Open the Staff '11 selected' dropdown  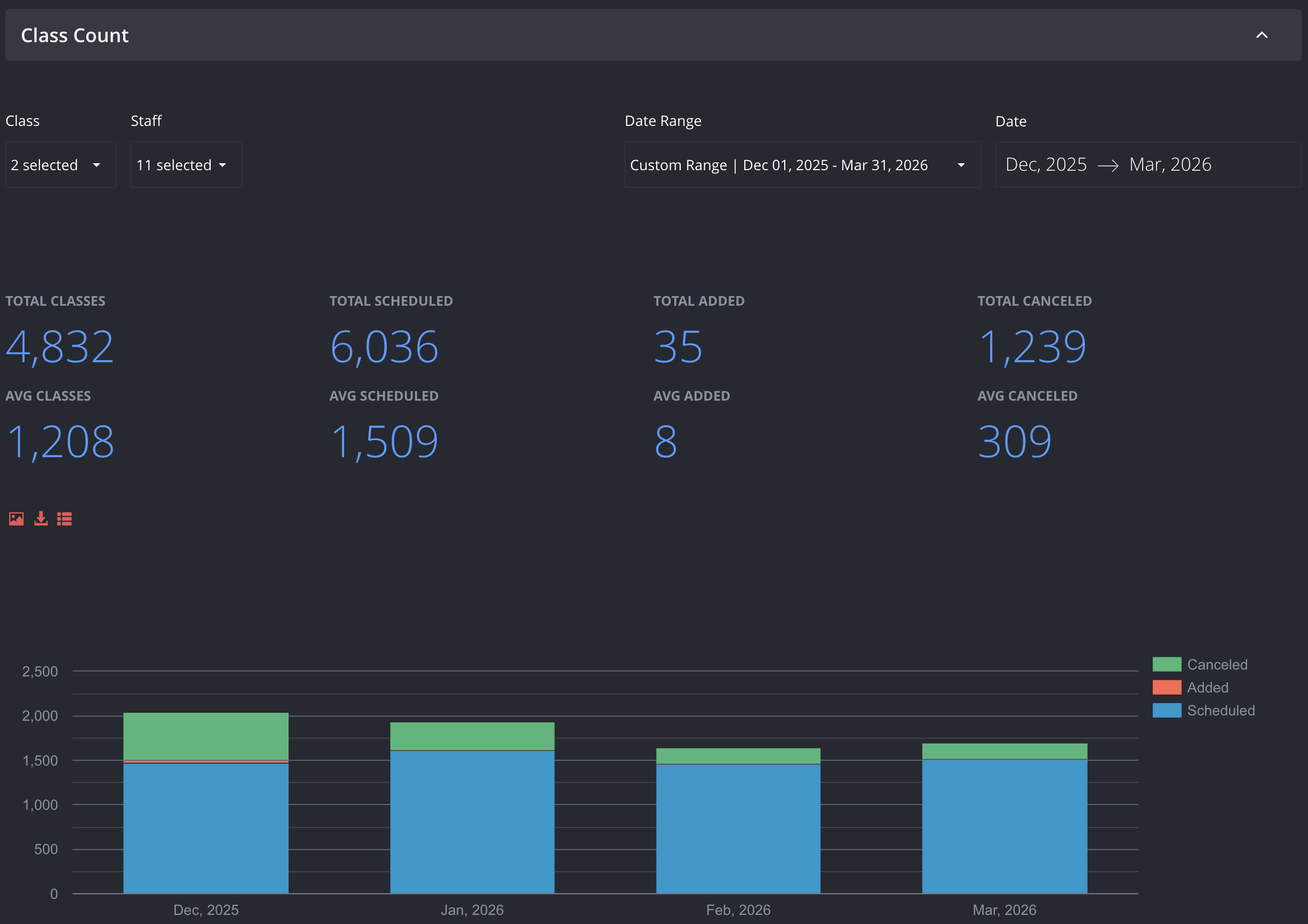(186, 165)
